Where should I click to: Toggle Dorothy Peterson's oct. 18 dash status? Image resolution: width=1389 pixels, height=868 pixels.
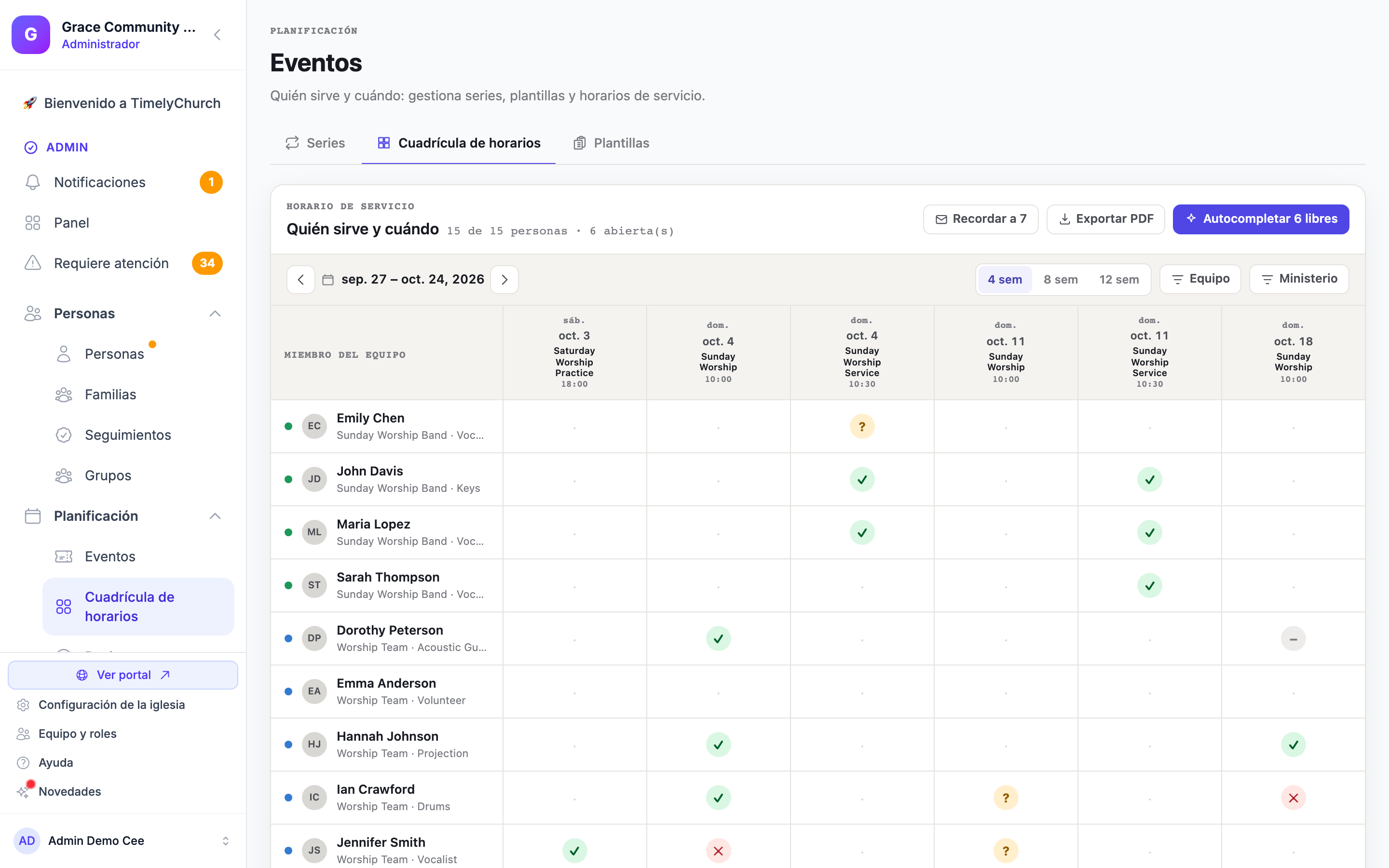point(1293,638)
